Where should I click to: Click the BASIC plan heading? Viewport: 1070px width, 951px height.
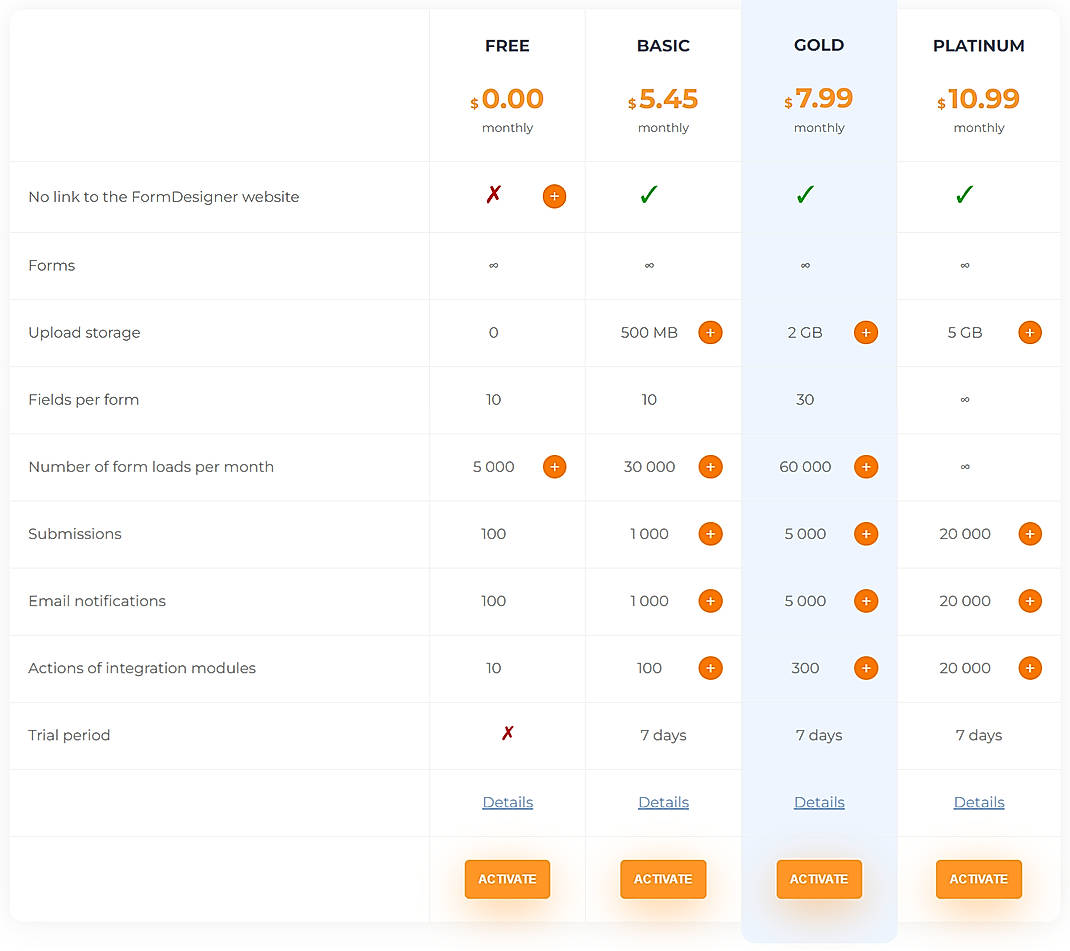tap(663, 46)
